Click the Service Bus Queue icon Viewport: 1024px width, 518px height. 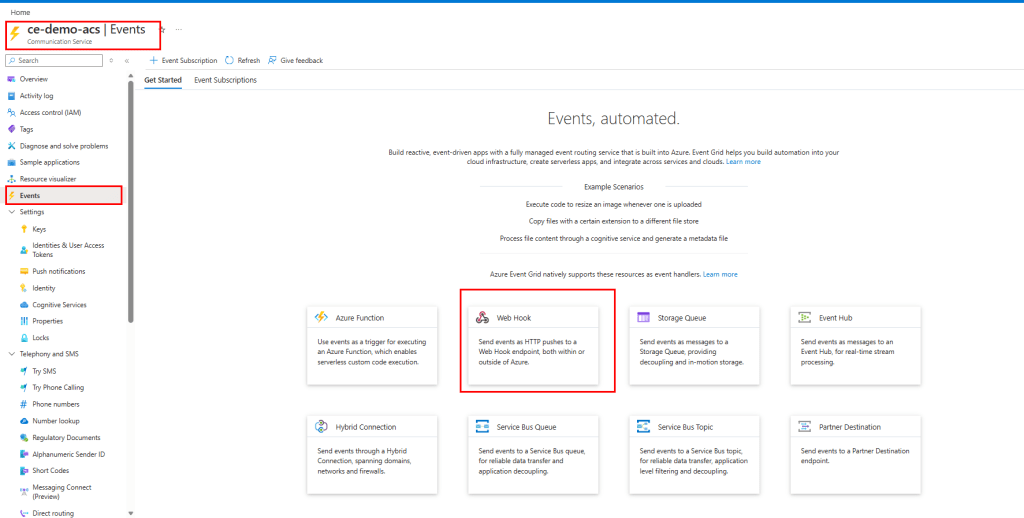click(483, 426)
